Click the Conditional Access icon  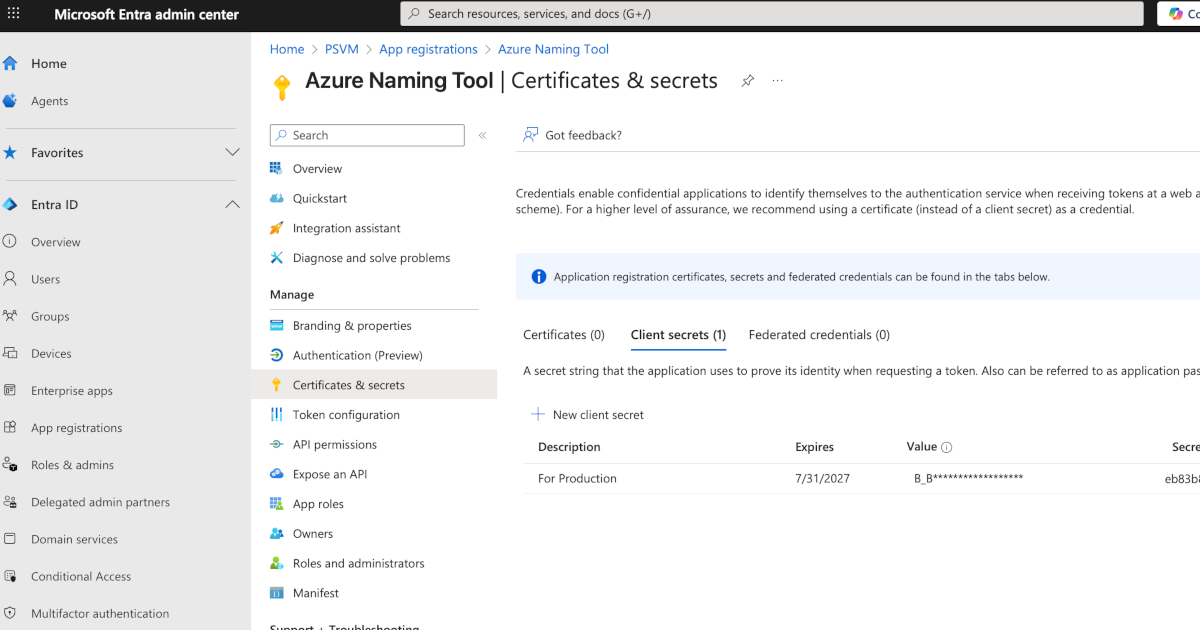pos(10,576)
